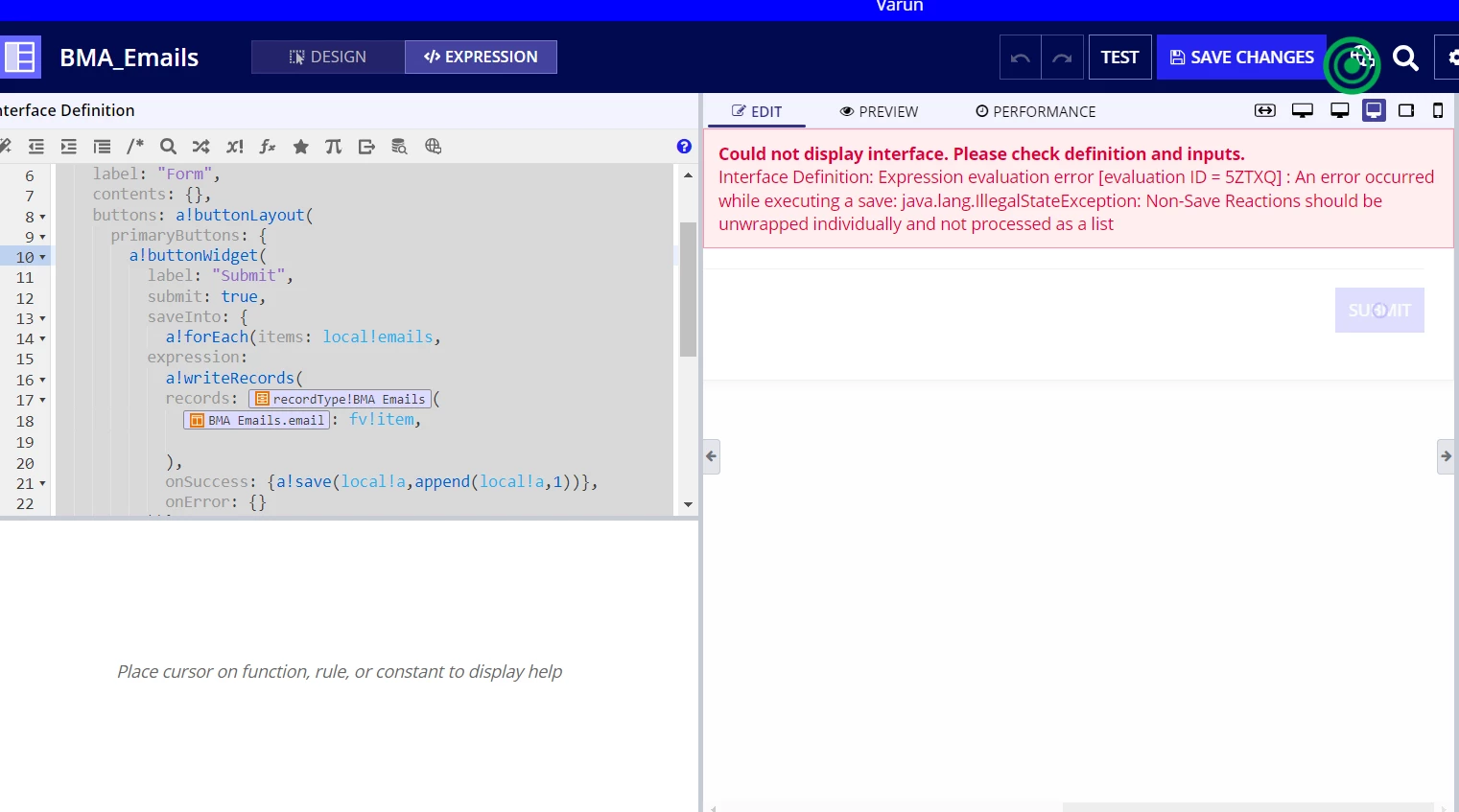Click the x! icon in editor toolbar

tap(234, 147)
